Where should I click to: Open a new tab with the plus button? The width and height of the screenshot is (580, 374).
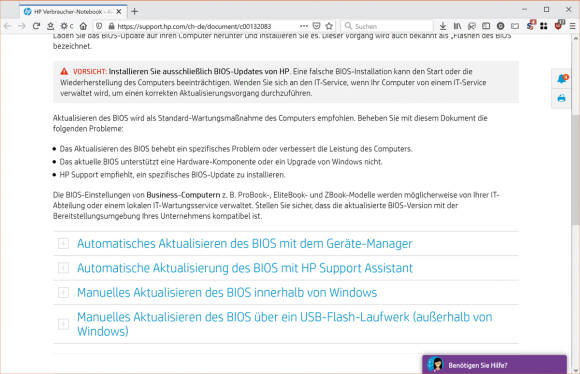click(x=135, y=11)
